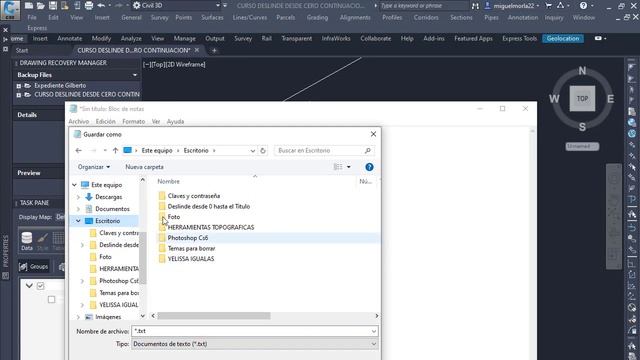The height and width of the screenshot is (360, 640).
Task: Open the Edición menu in Bloc de notas
Action: click(105, 122)
